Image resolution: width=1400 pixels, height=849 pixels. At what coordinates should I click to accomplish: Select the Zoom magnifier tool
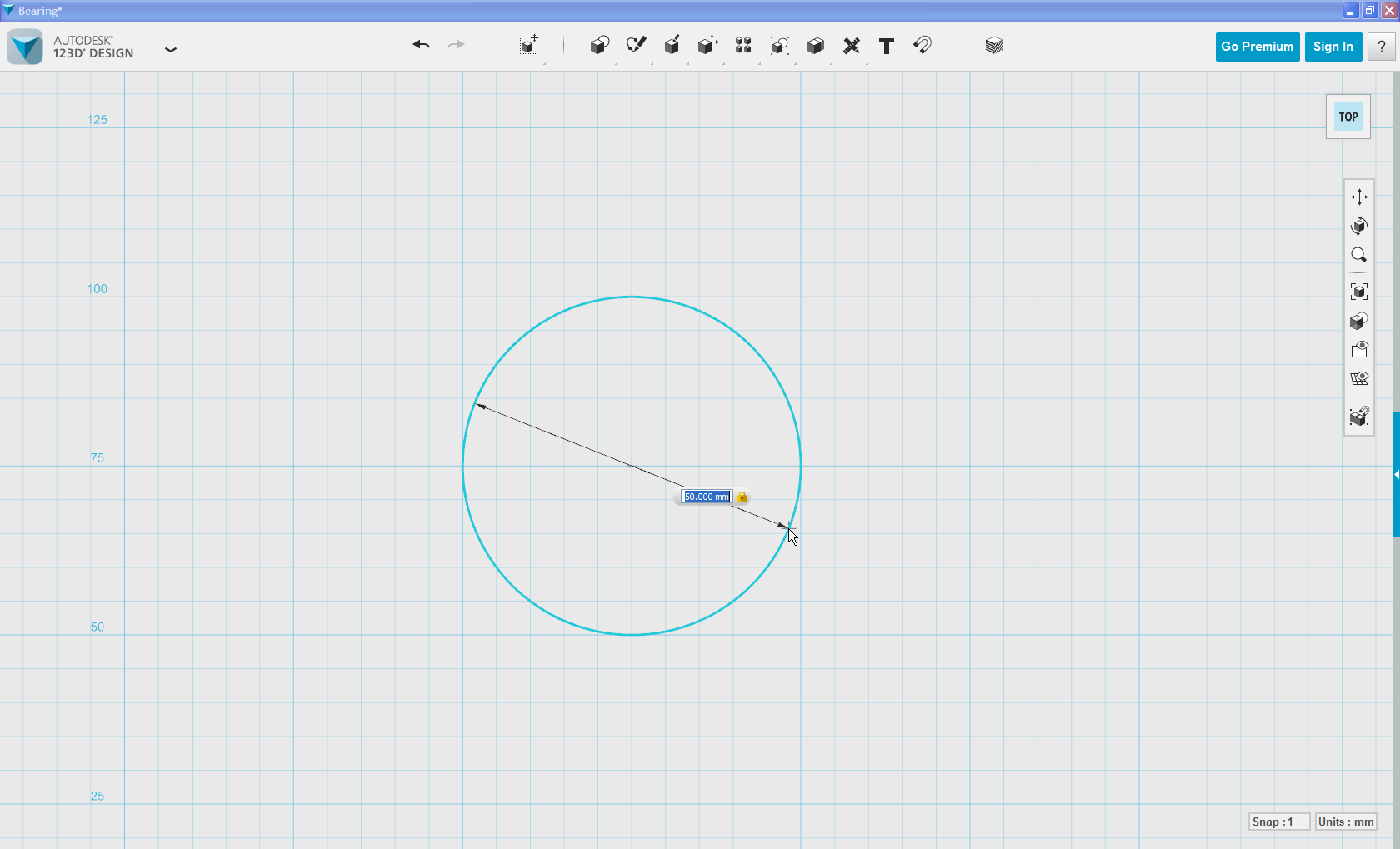[1359, 255]
